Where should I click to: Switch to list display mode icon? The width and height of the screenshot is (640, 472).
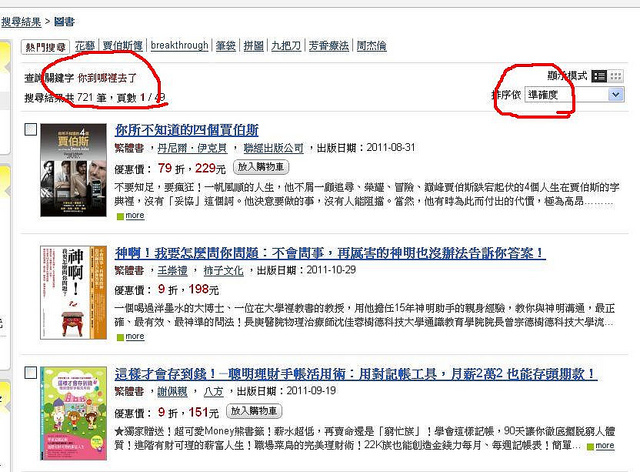click(599, 76)
